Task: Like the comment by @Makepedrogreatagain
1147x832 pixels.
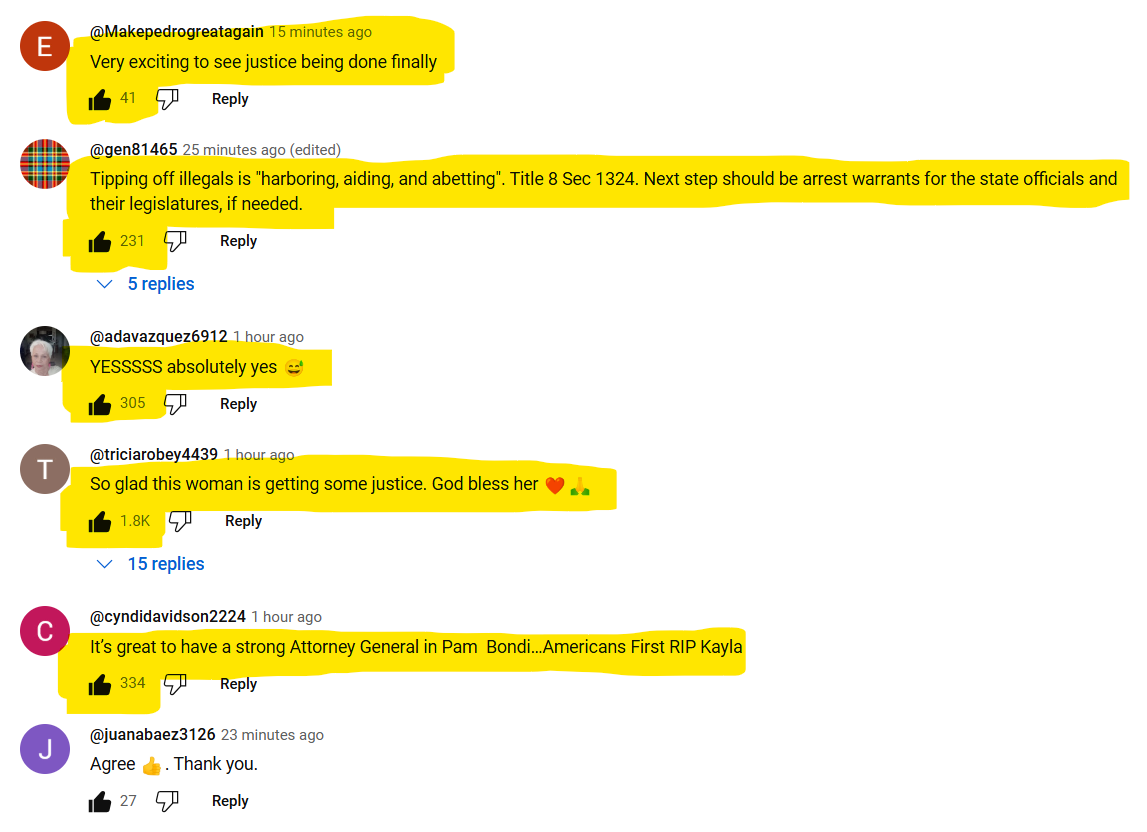Action: (x=99, y=100)
